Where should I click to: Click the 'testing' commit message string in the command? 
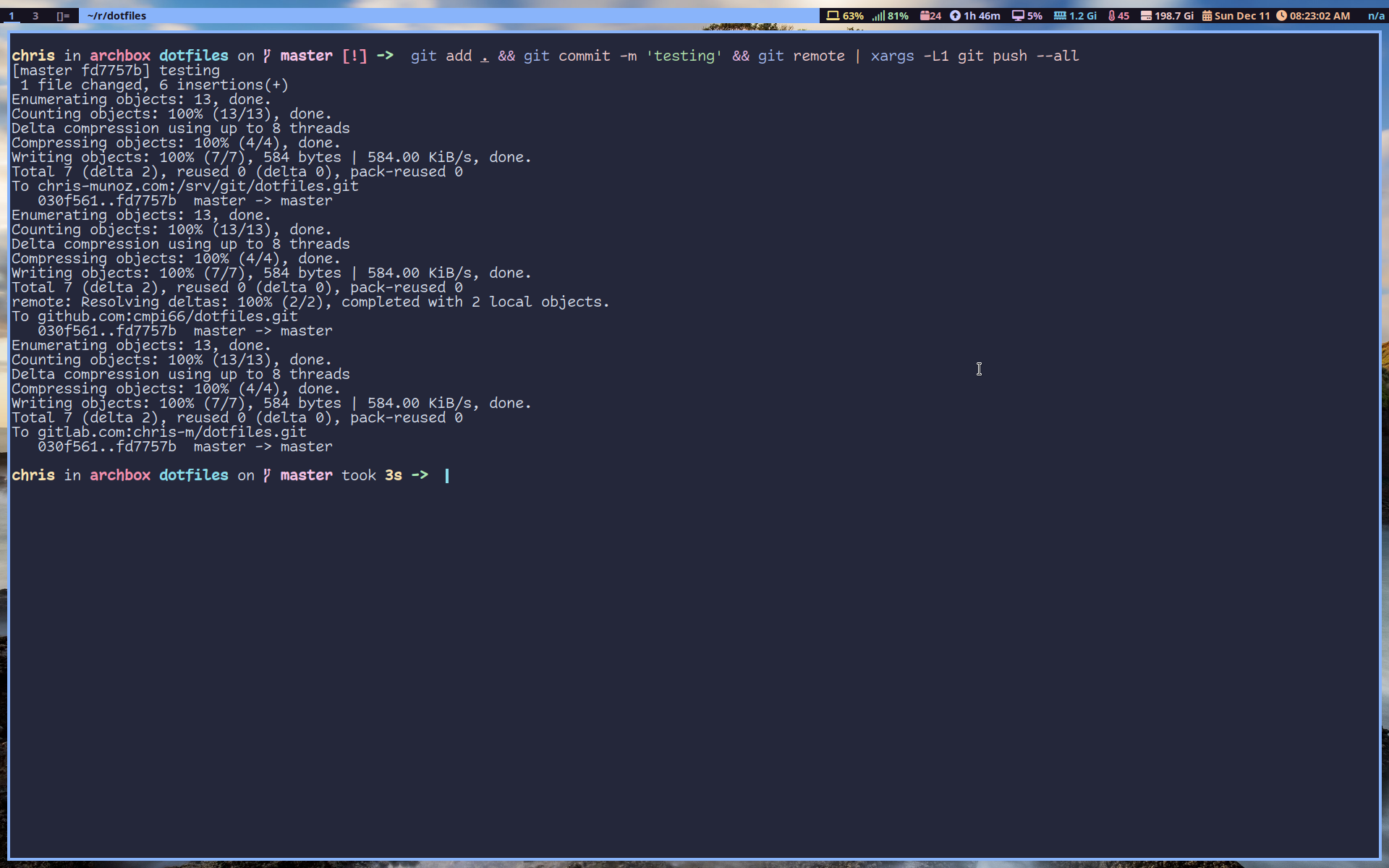point(684,56)
